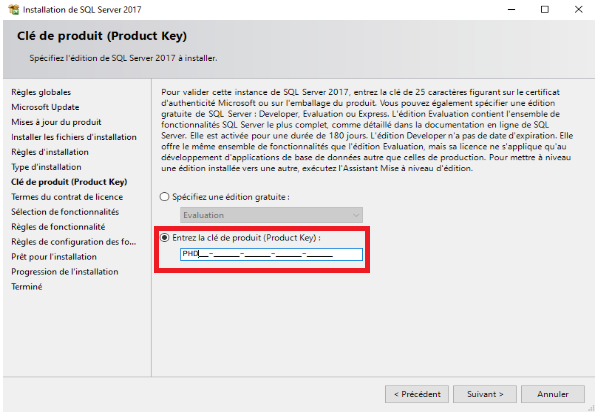Open 'Installer les fichiers d'installation' step
Screen dimensions: 596x412
click(x=74, y=137)
